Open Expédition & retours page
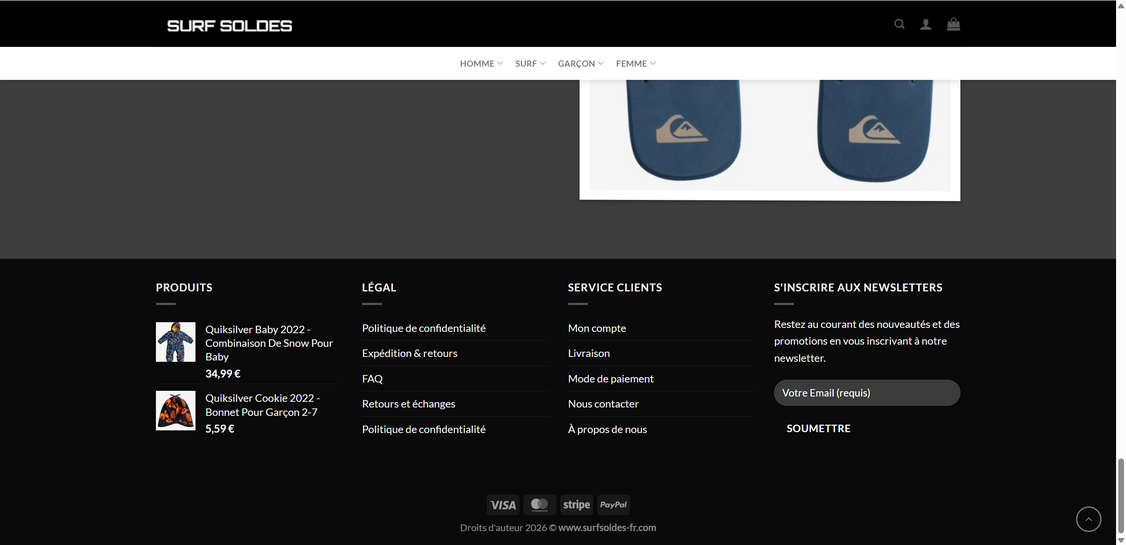The width and height of the screenshot is (1126, 545). pyautogui.click(x=409, y=353)
